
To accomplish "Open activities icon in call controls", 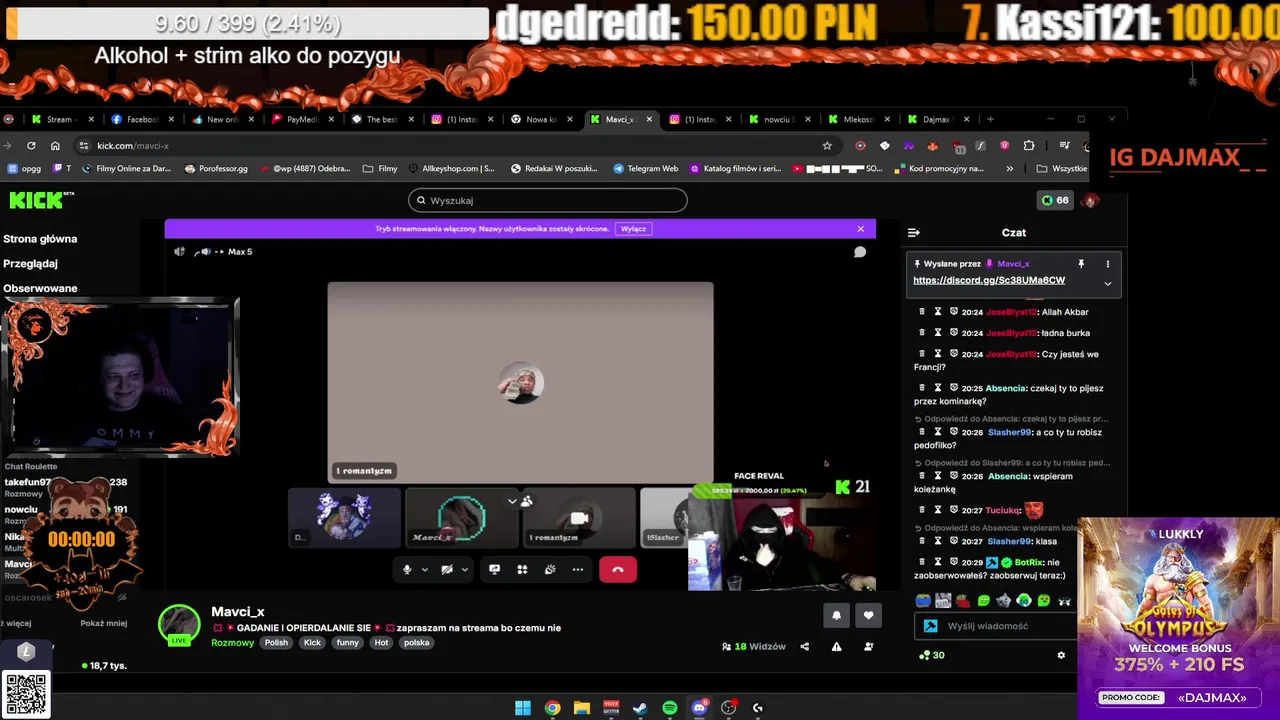I will click(522, 569).
